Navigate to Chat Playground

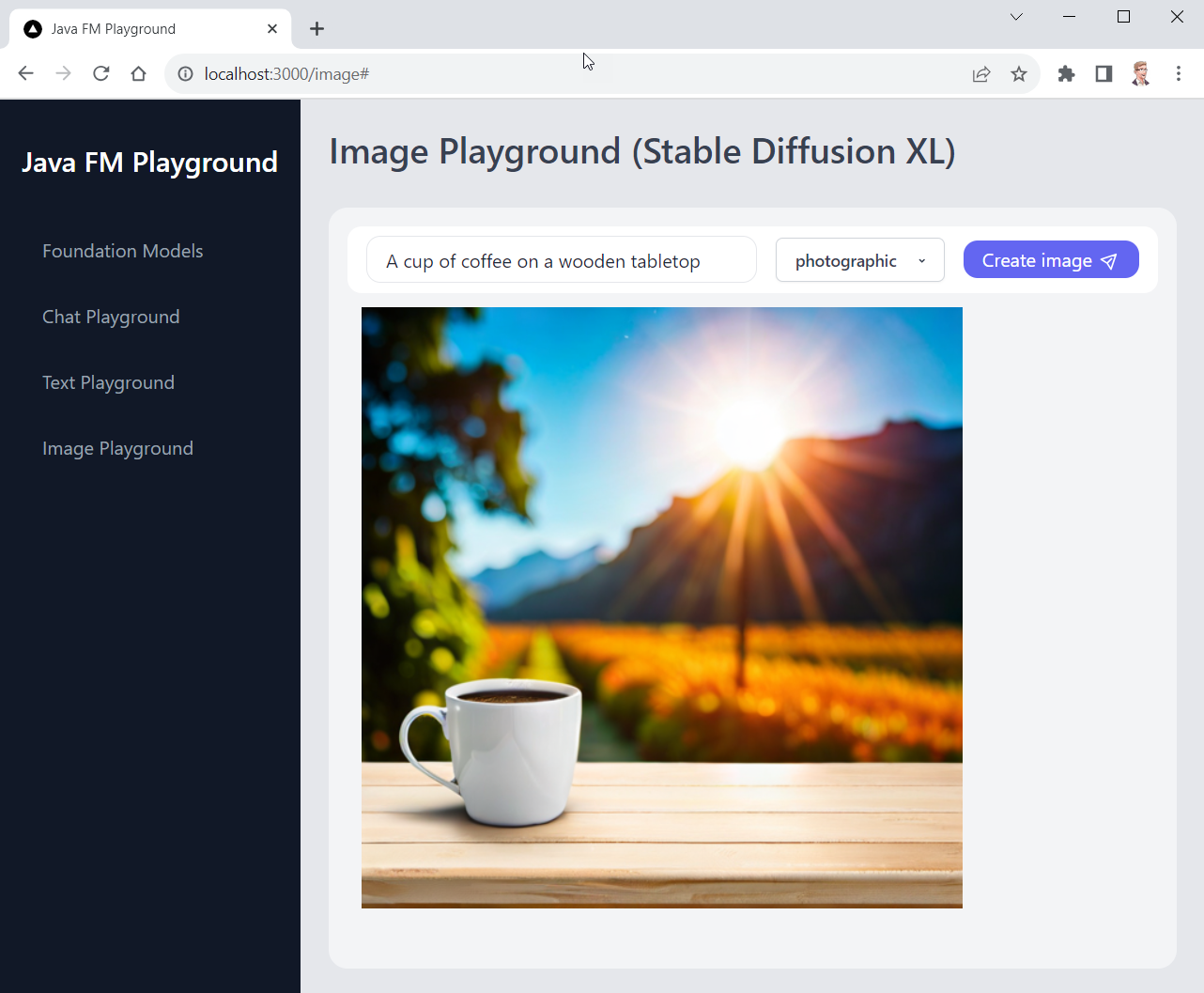[111, 317]
